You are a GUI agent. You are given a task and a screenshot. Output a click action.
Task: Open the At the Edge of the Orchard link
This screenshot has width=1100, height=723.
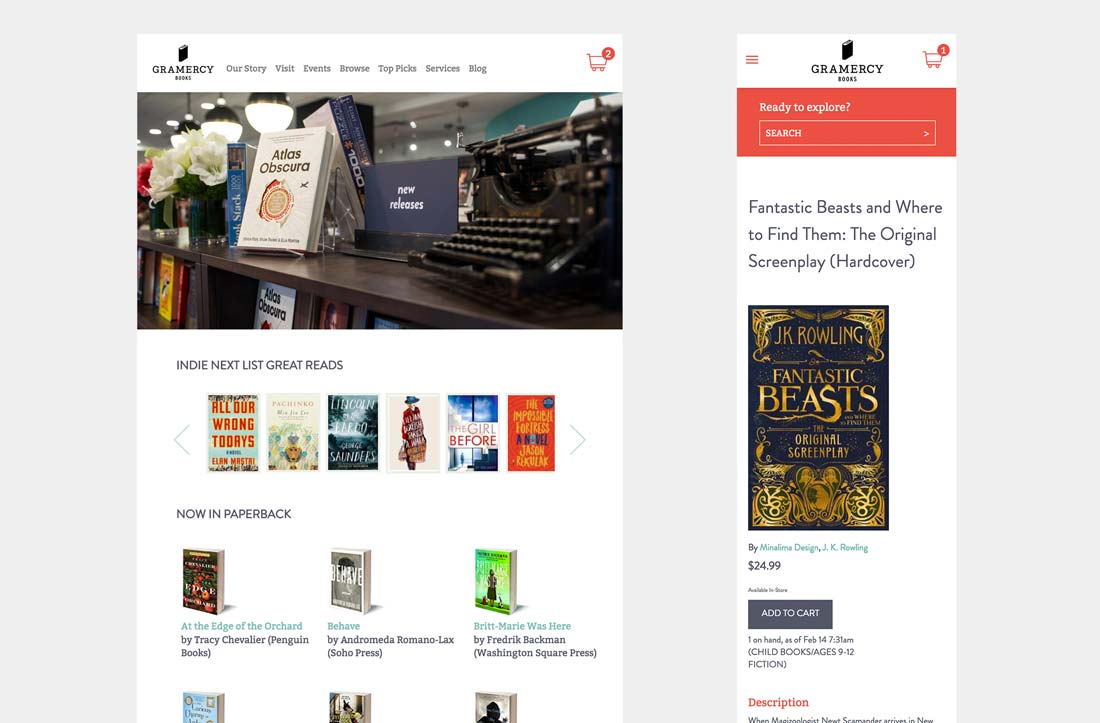(x=241, y=626)
